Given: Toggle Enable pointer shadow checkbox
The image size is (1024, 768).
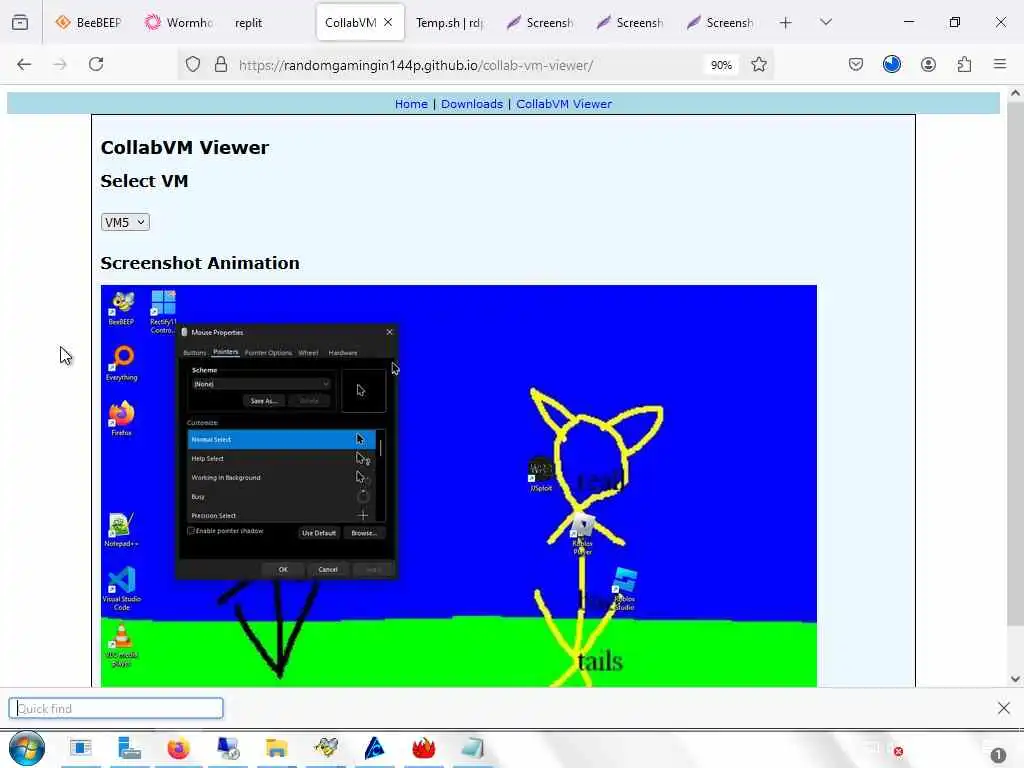Looking at the screenshot, I should coord(191,531).
